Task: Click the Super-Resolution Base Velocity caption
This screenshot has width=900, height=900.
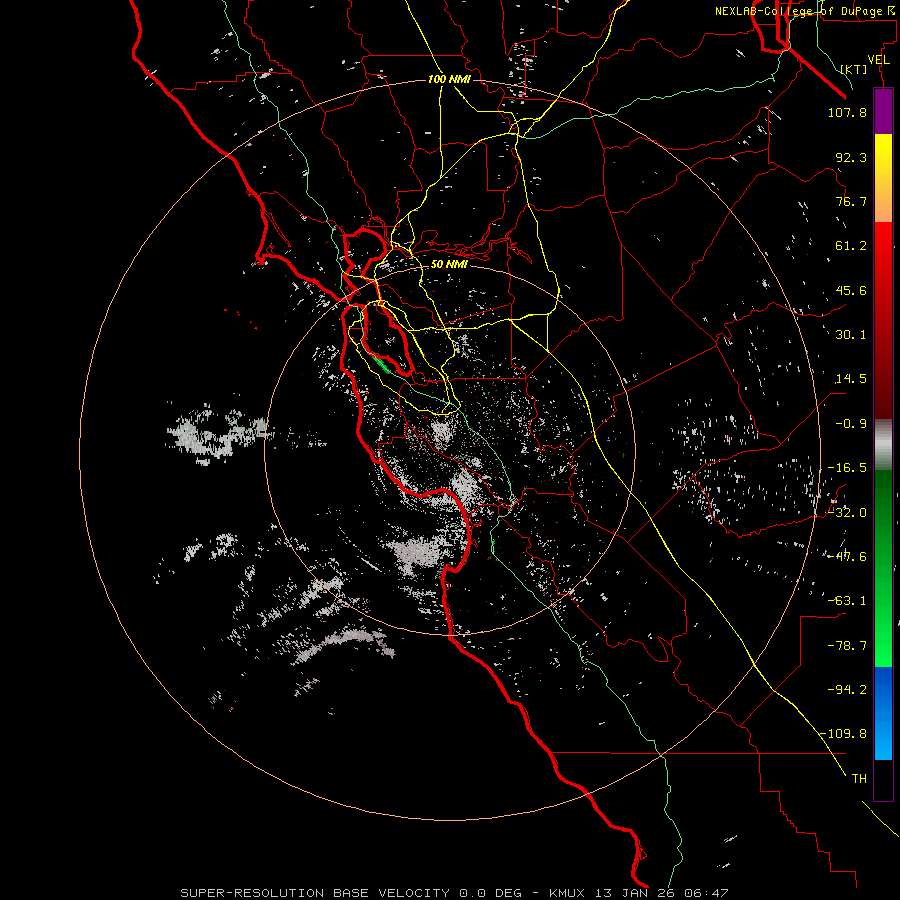Action: coord(454,893)
